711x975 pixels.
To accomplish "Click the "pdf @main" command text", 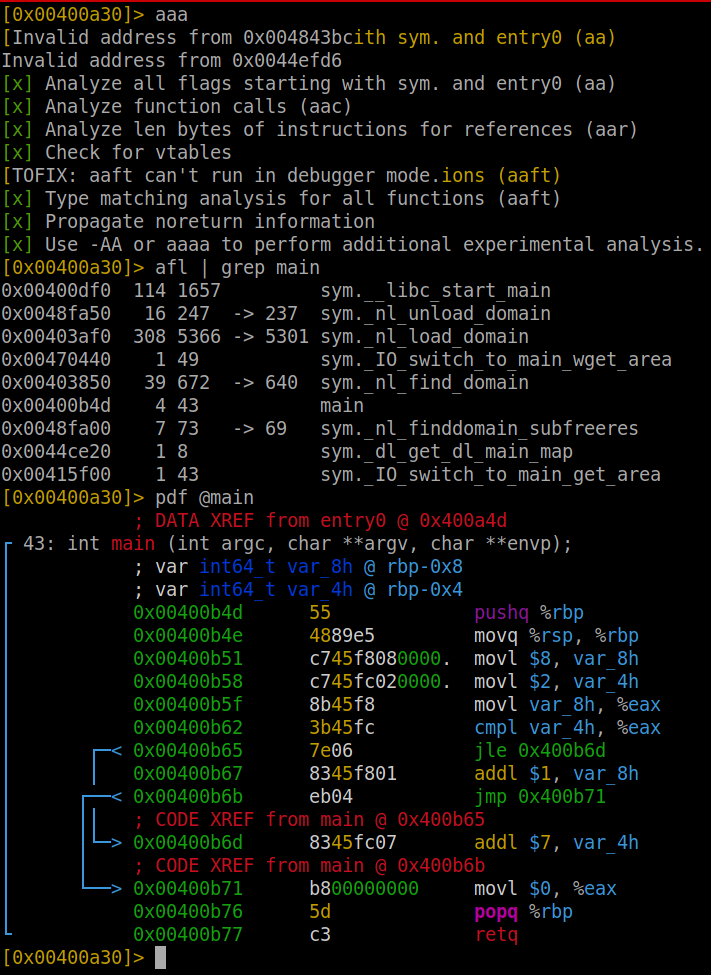I will pyautogui.click(x=204, y=498).
